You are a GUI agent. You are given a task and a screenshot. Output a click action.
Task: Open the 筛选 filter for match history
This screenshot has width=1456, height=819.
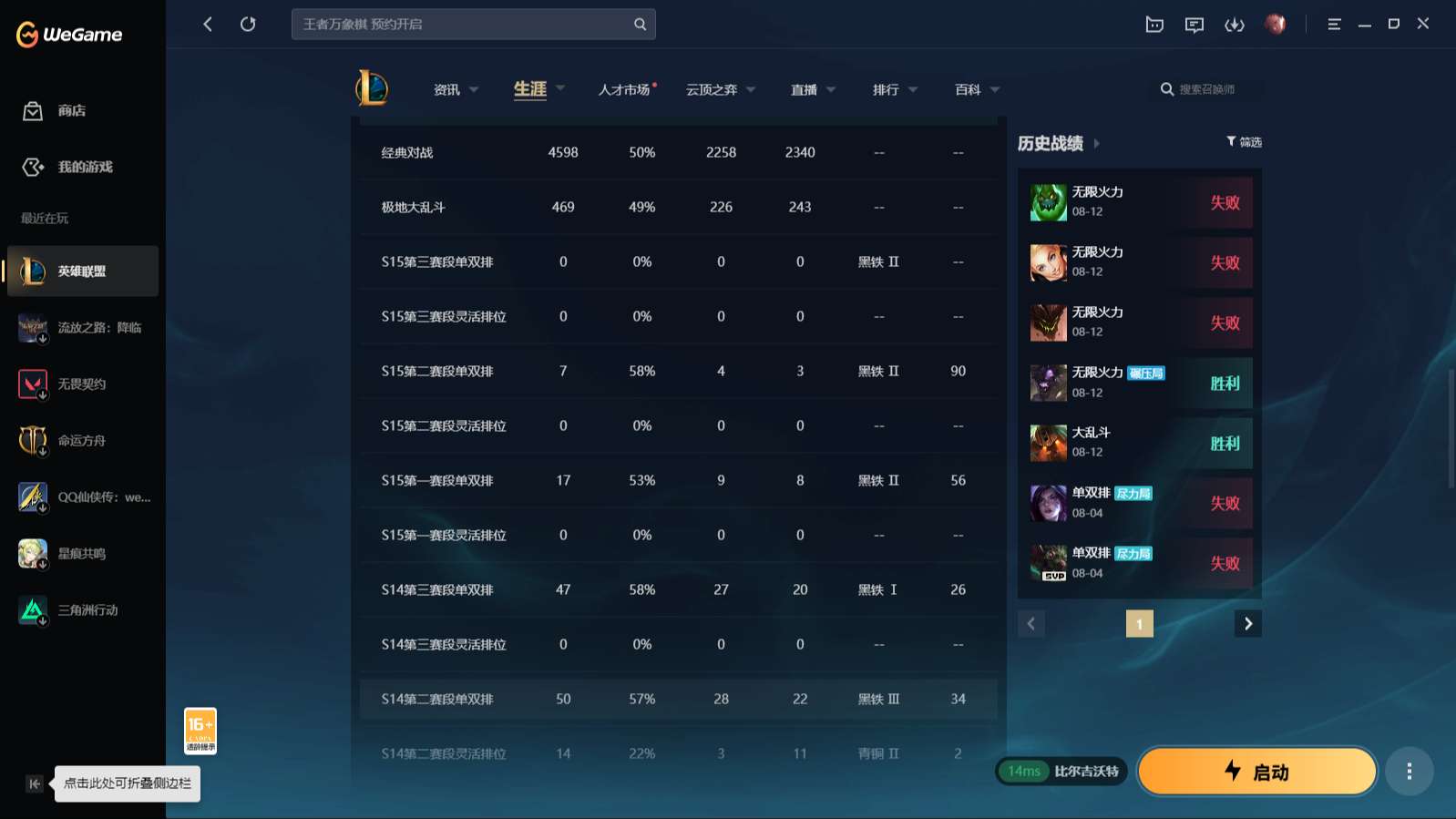click(x=1244, y=142)
